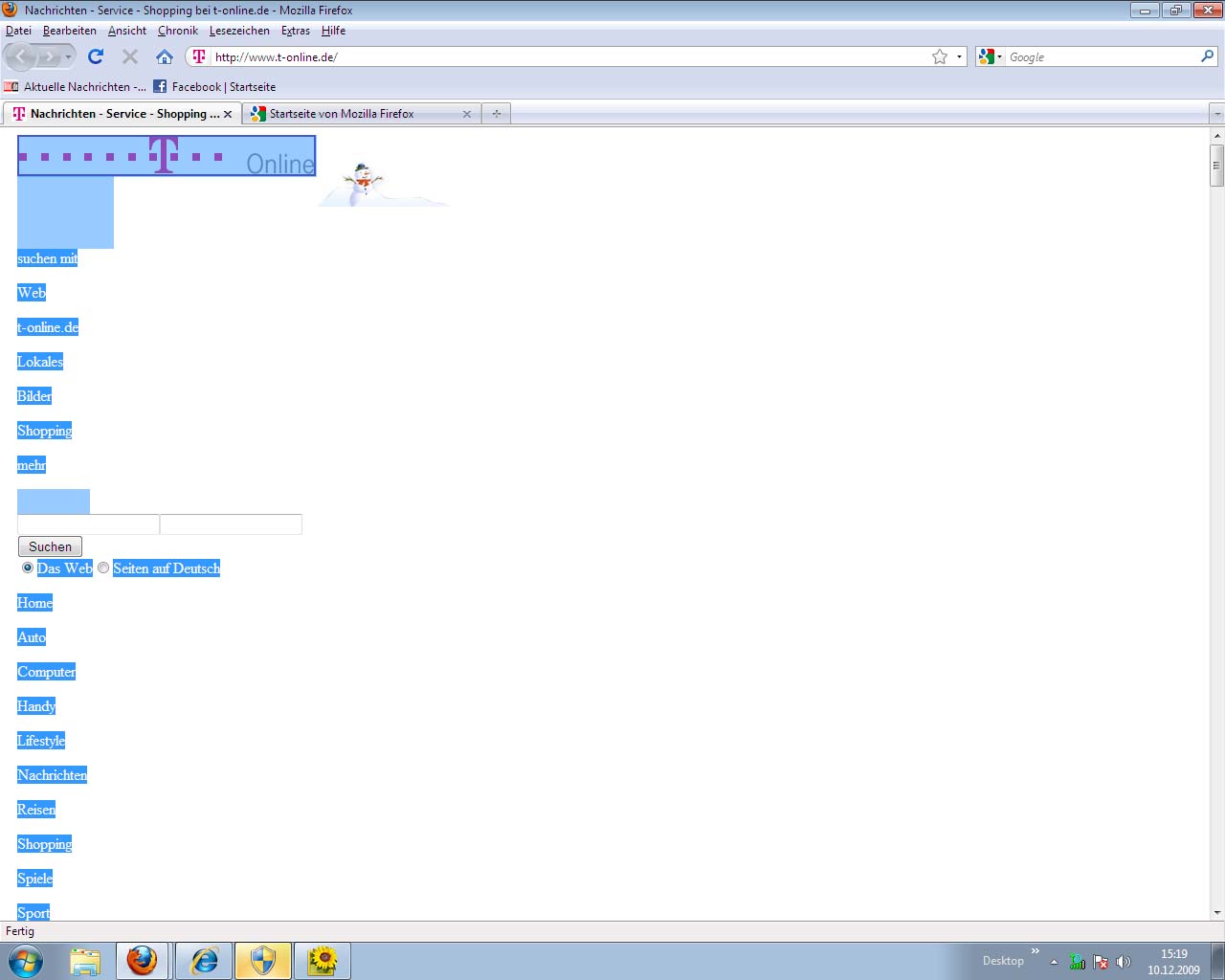This screenshot has width=1225, height=980.
Task: Open the recent pages history dropdown arrow
Action: point(68,57)
